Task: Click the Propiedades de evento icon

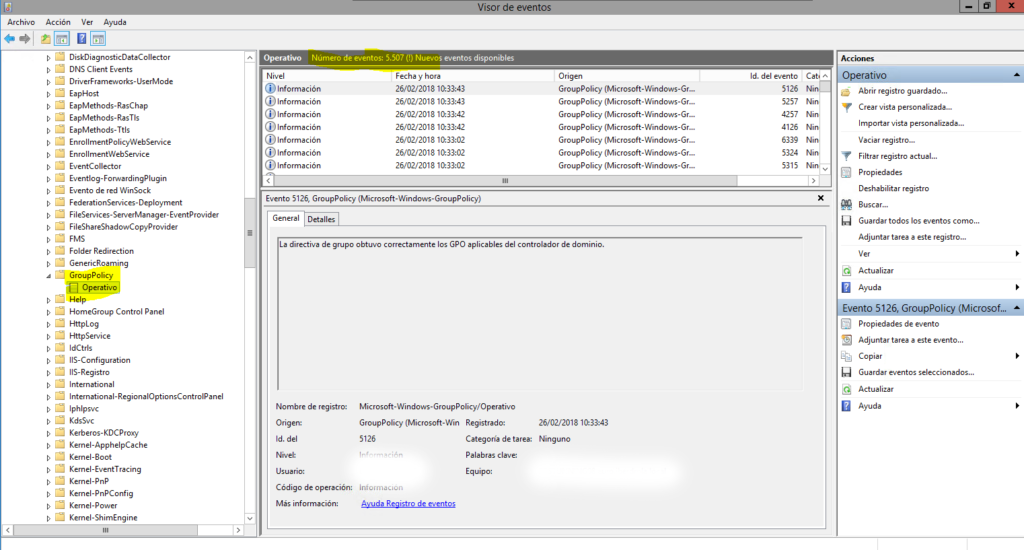Action: (846, 324)
